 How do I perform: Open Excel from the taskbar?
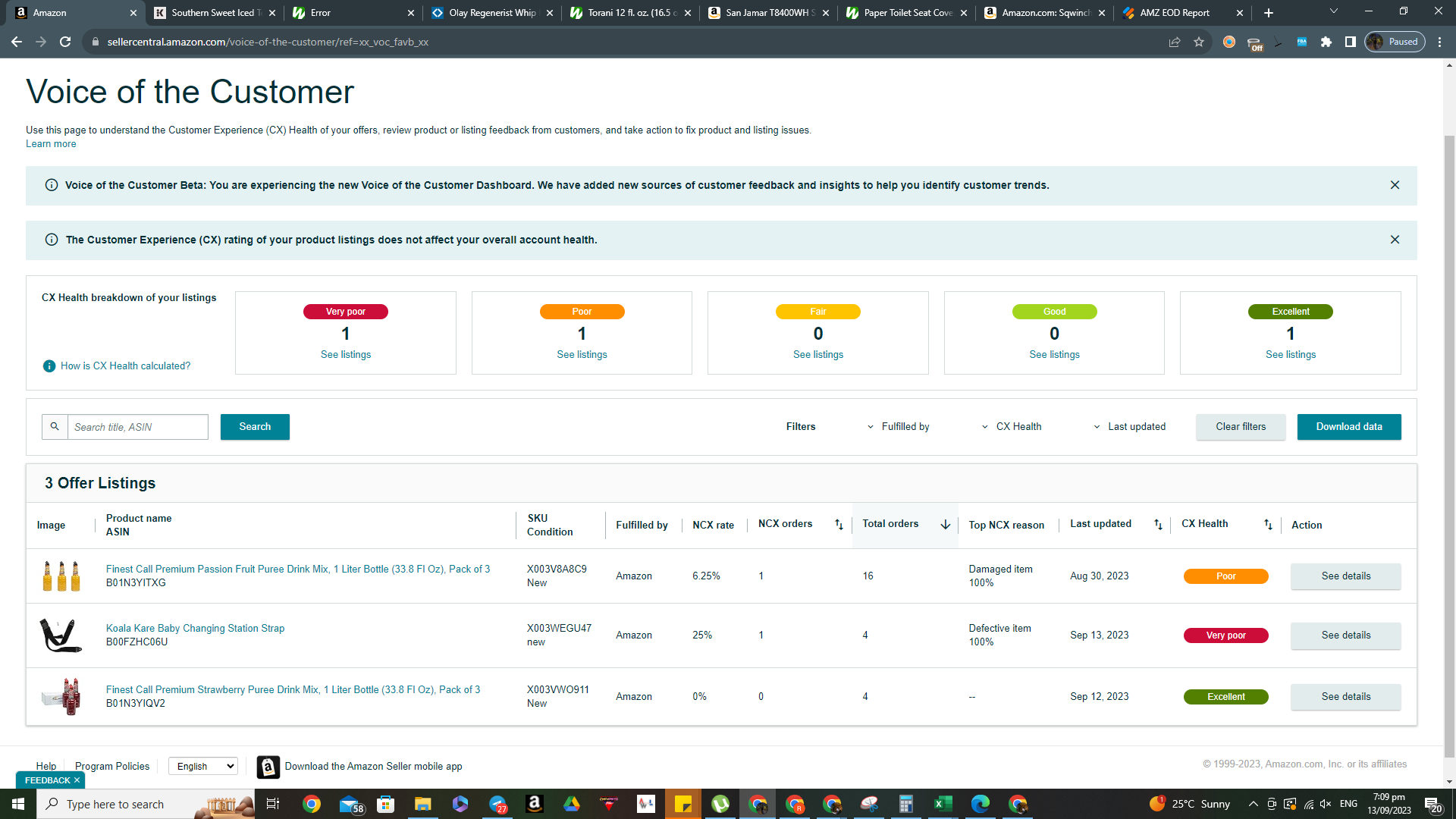click(x=943, y=804)
